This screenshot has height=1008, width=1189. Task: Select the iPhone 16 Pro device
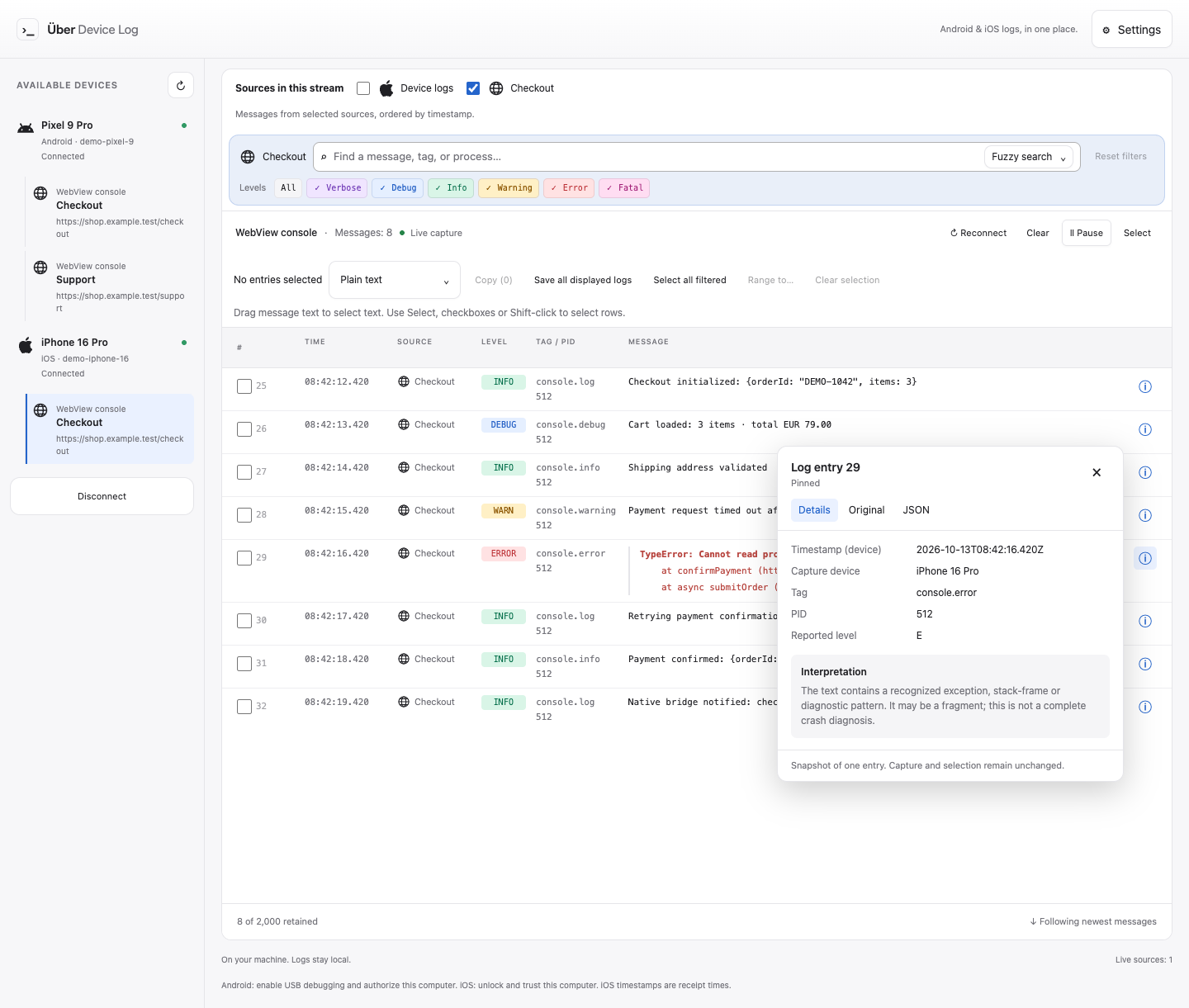click(x=102, y=357)
